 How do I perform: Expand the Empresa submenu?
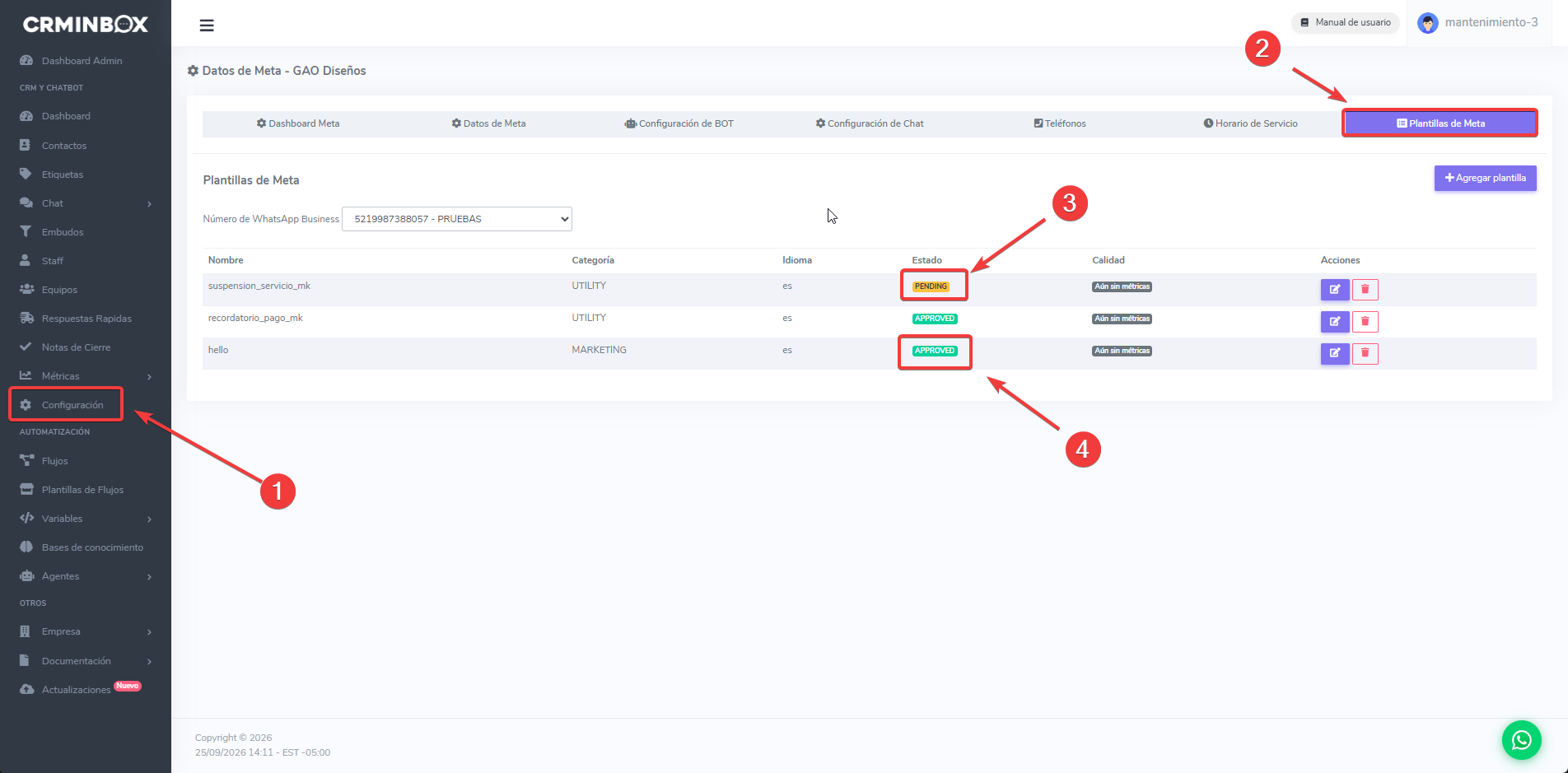pos(86,631)
